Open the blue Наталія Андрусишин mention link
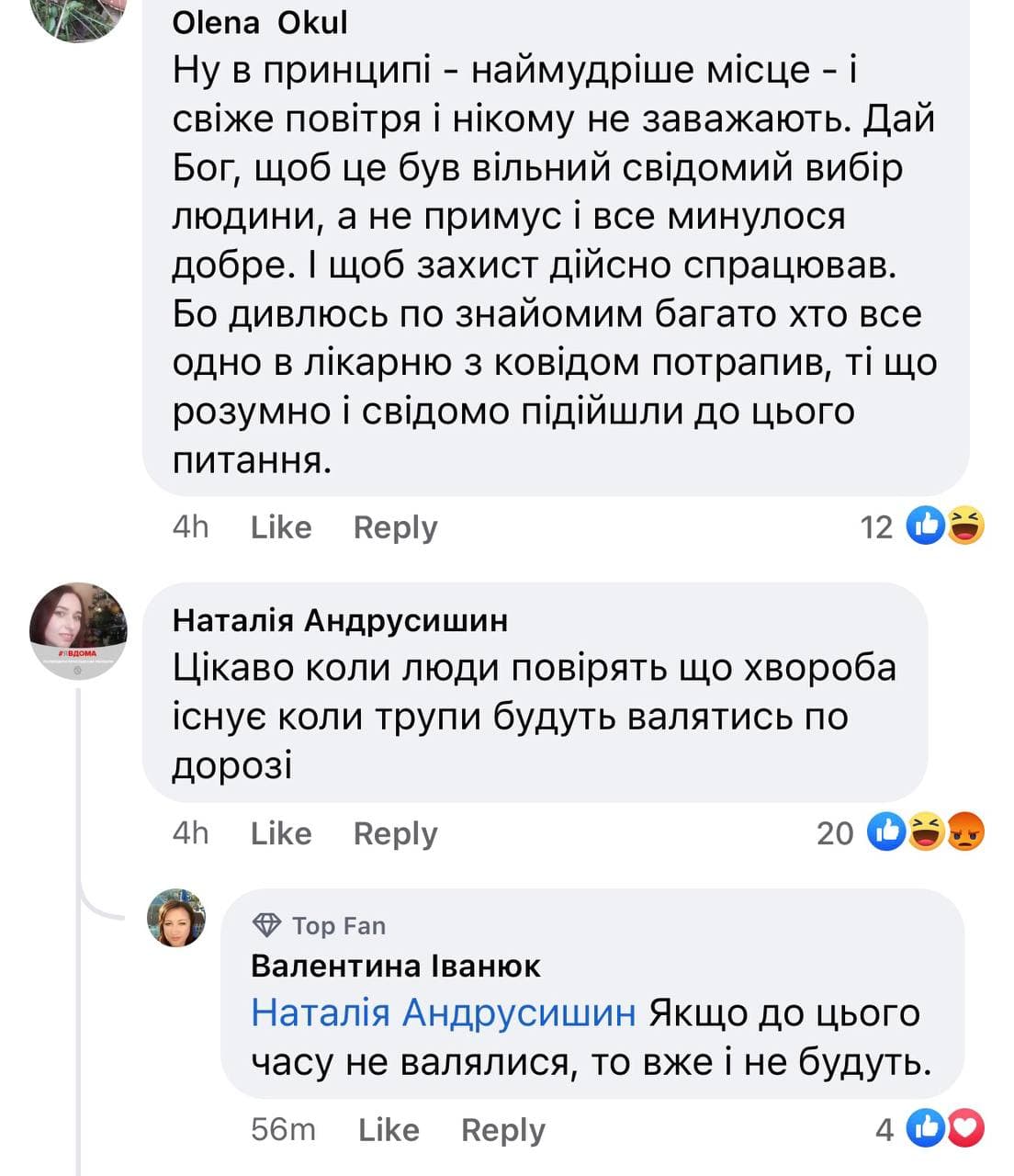1014x1176 pixels. coord(443,1012)
